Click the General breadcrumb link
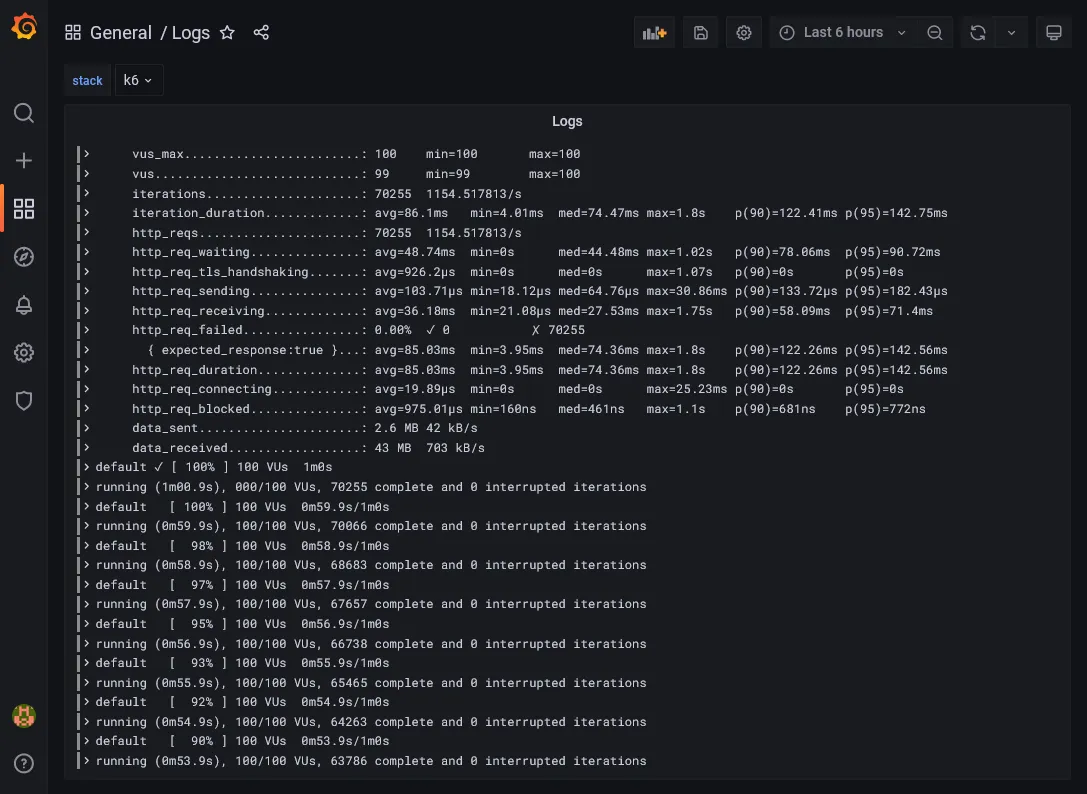Viewport: 1087px width, 794px height. (x=121, y=33)
